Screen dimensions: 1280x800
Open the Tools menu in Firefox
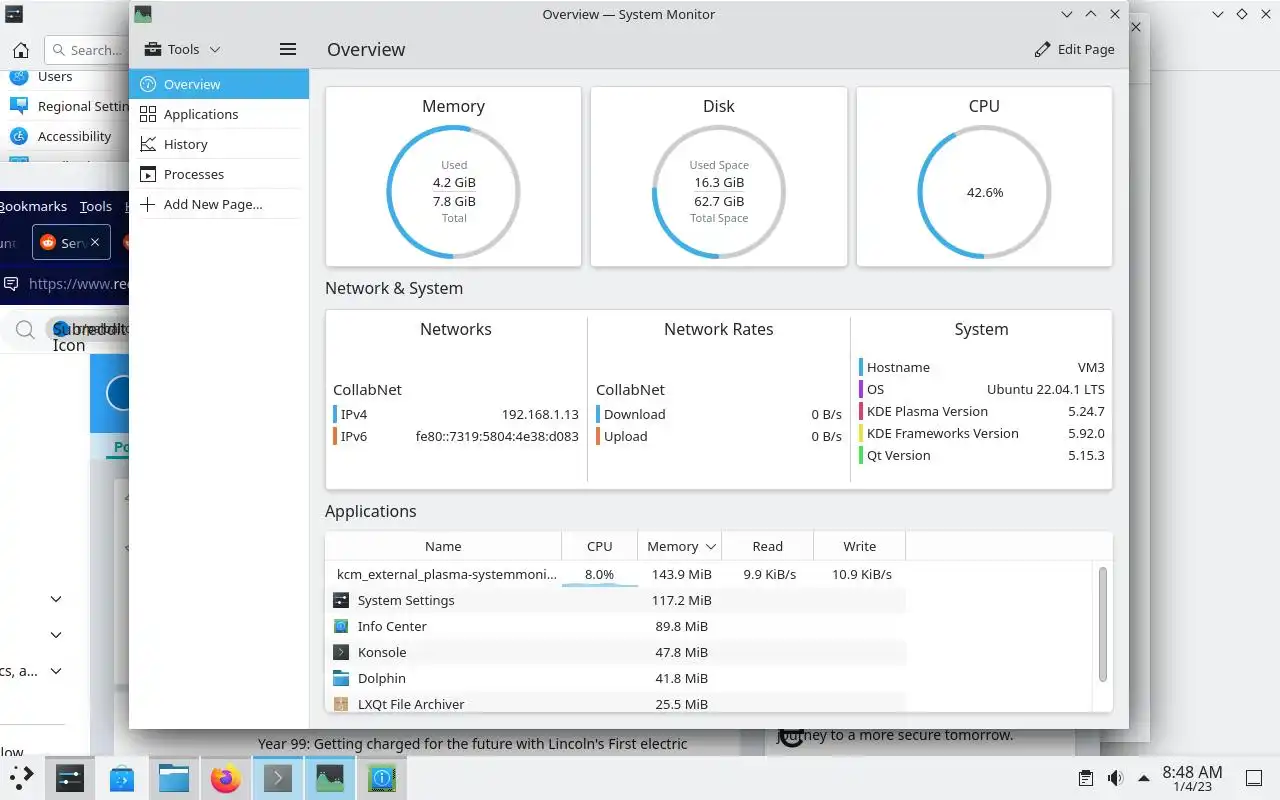click(96, 206)
